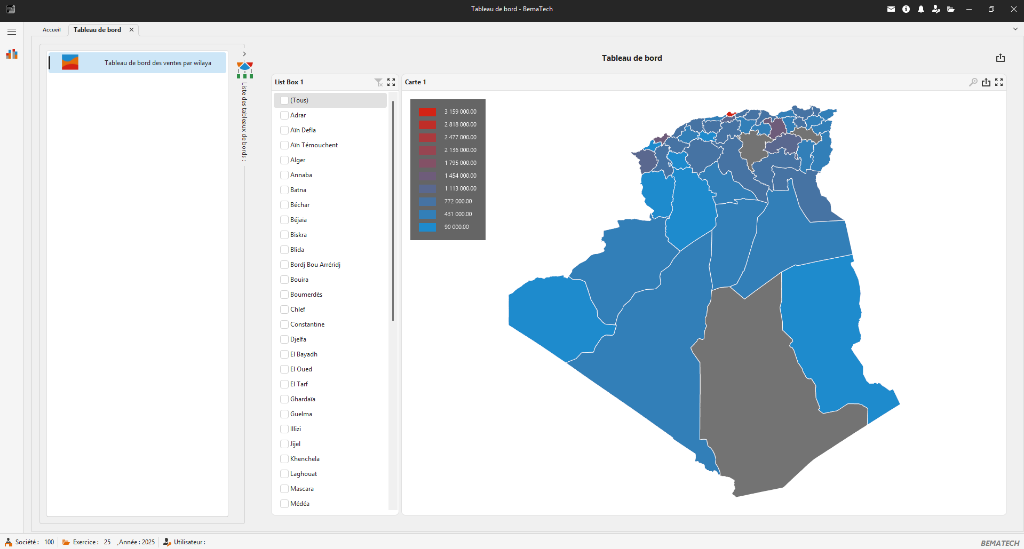
Task: Click the Société status bar icon
Action: (x=8, y=542)
